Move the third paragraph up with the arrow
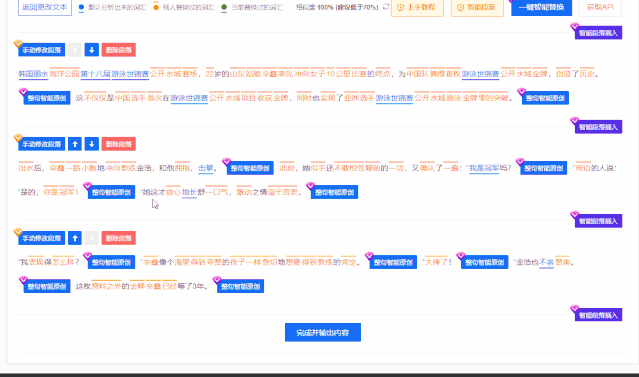This screenshot has height=377, width=639. [x=75, y=238]
